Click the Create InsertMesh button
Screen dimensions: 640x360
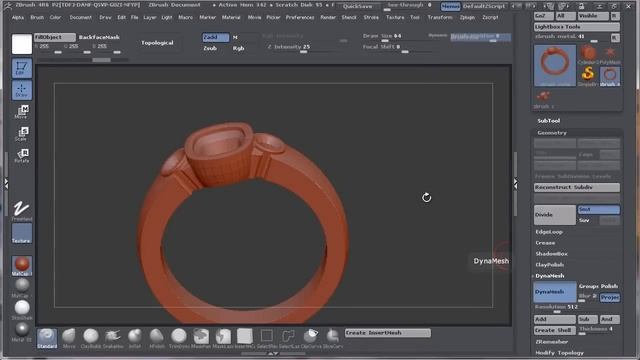pyautogui.click(x=387, y=333)
